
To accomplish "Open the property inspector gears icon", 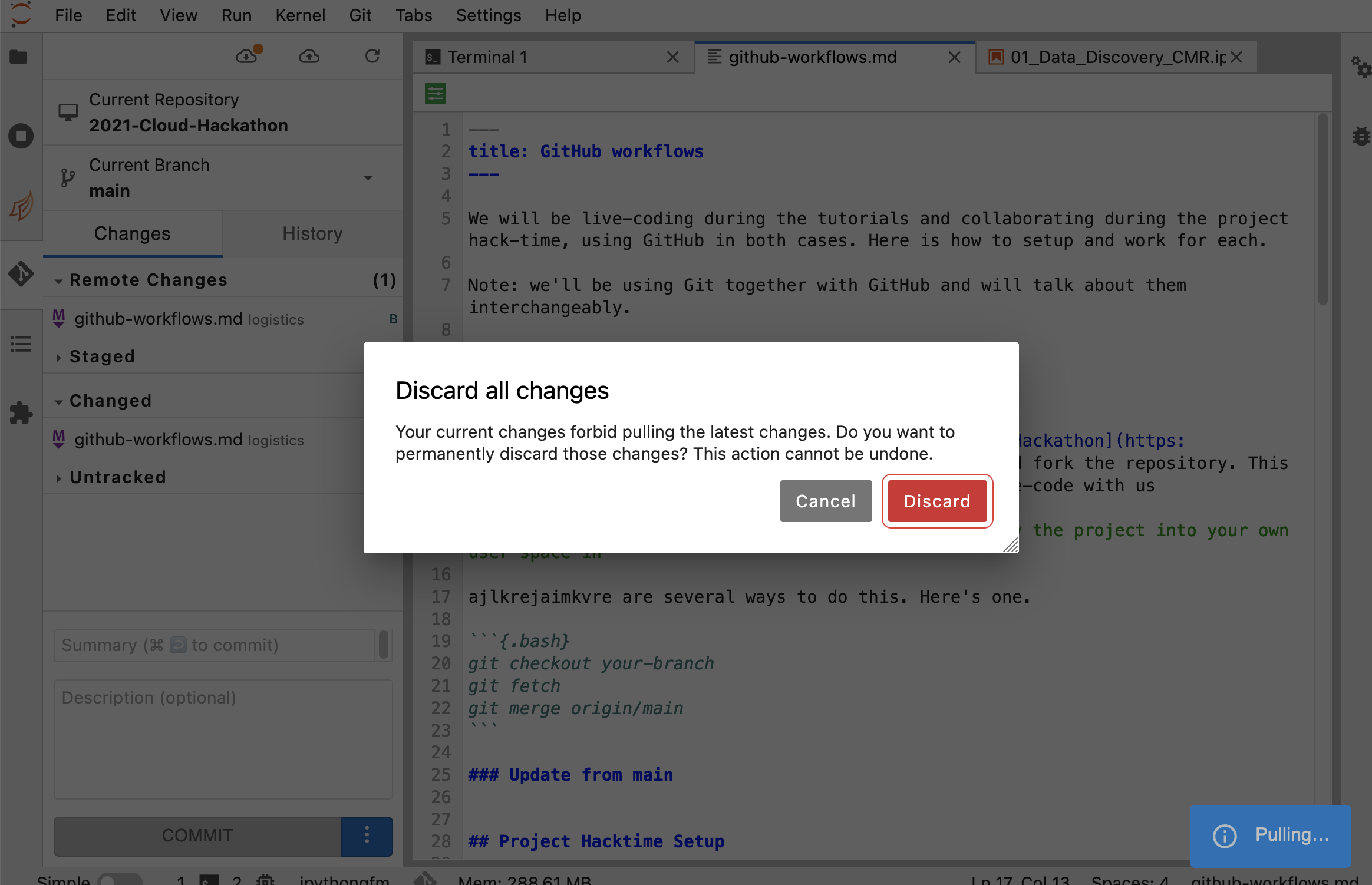I will coord(1360,67).
